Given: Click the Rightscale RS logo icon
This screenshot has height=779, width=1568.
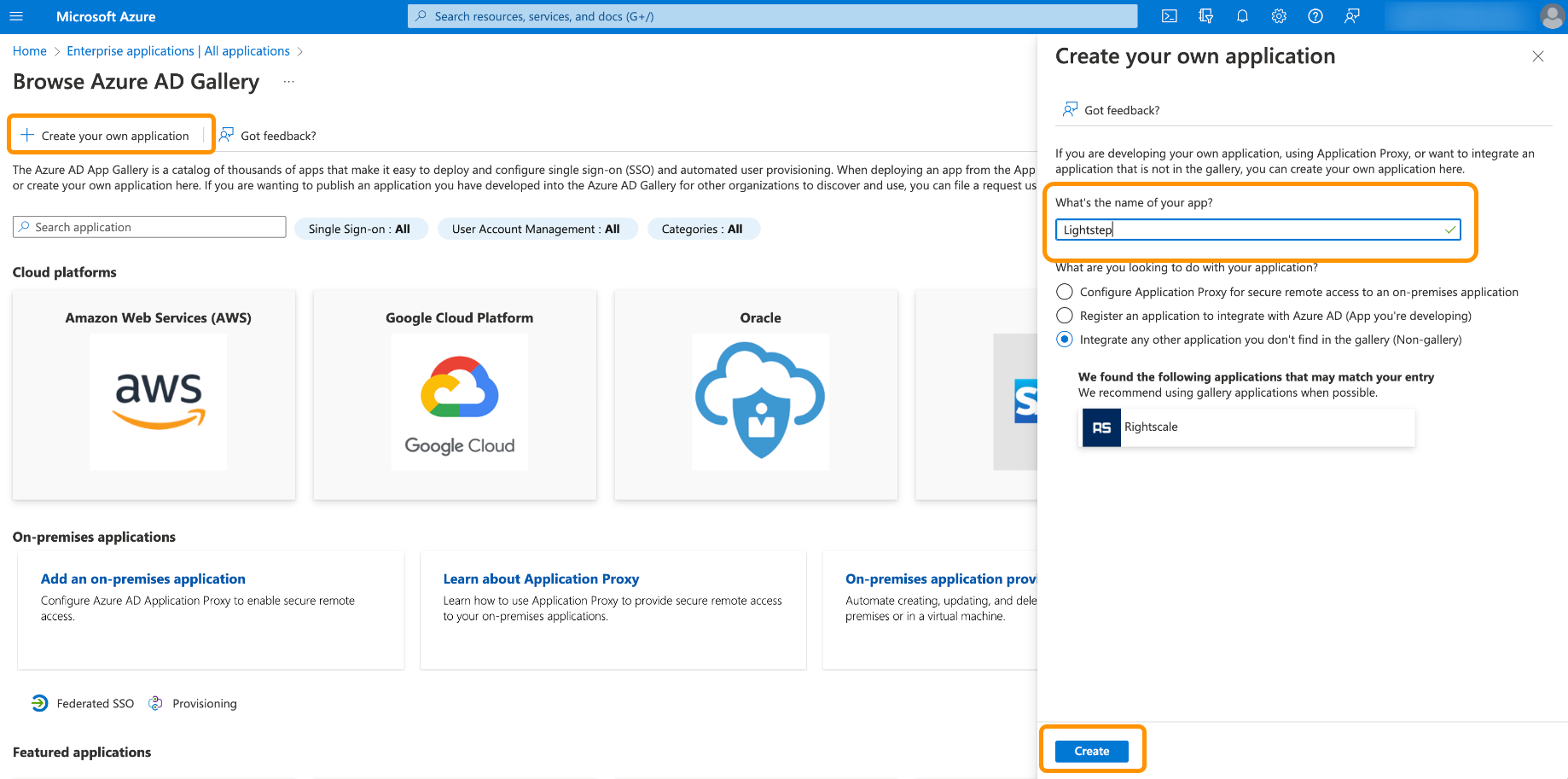Looking at the screenshot, I should (1101, 427).
